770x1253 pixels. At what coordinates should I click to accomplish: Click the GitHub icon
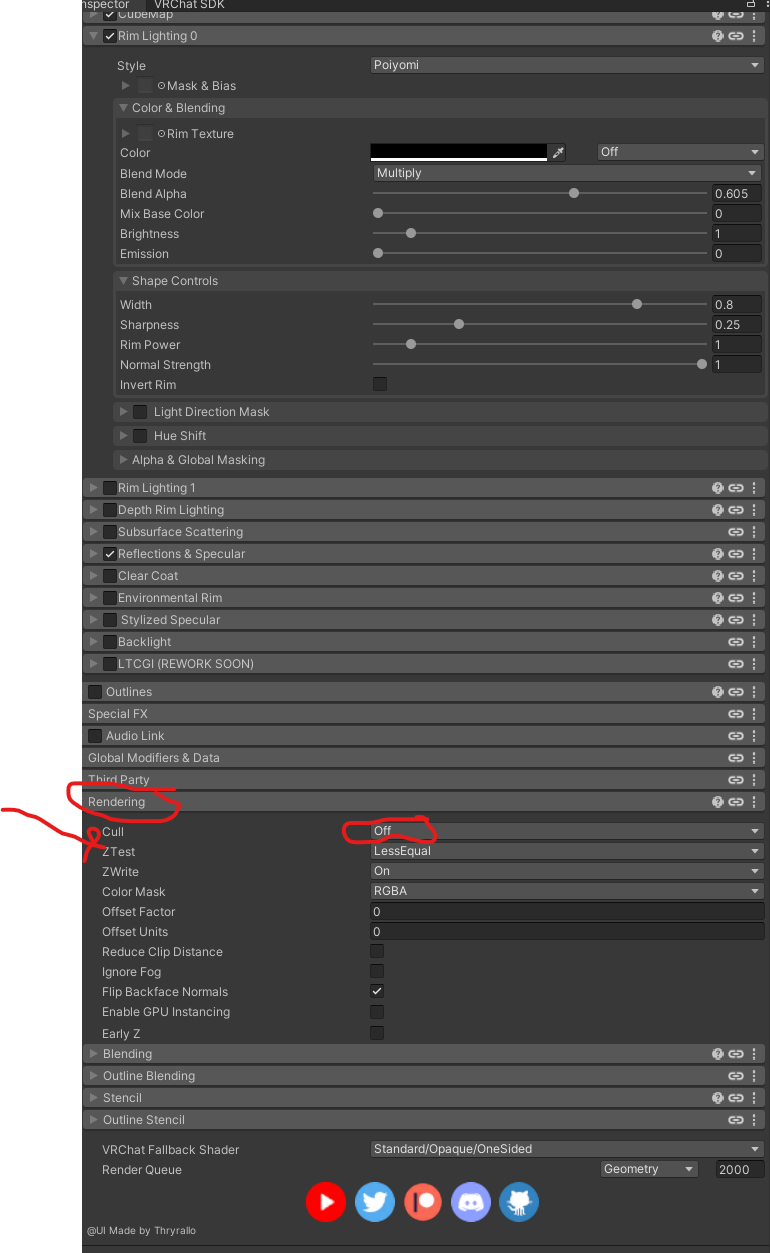[x=519, y=1202]
